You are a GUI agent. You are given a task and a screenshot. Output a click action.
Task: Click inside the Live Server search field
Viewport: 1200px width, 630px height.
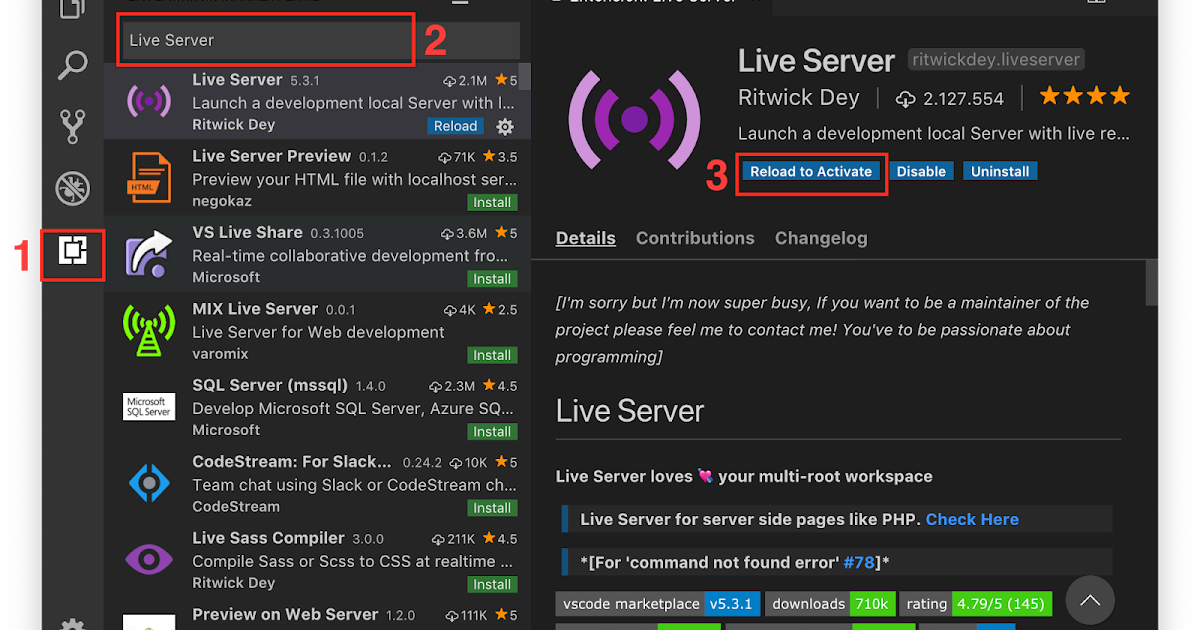(x=265, y=40)
